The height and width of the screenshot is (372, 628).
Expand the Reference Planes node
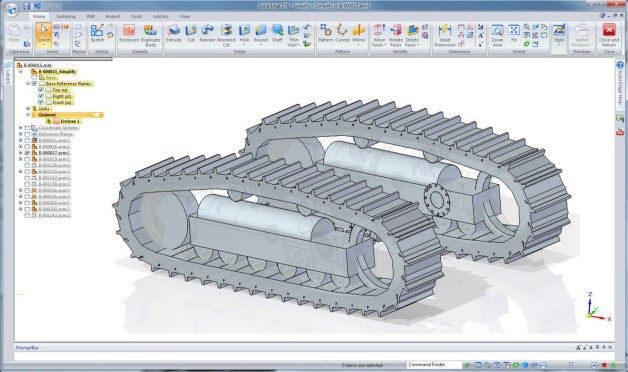click(20, 134)
